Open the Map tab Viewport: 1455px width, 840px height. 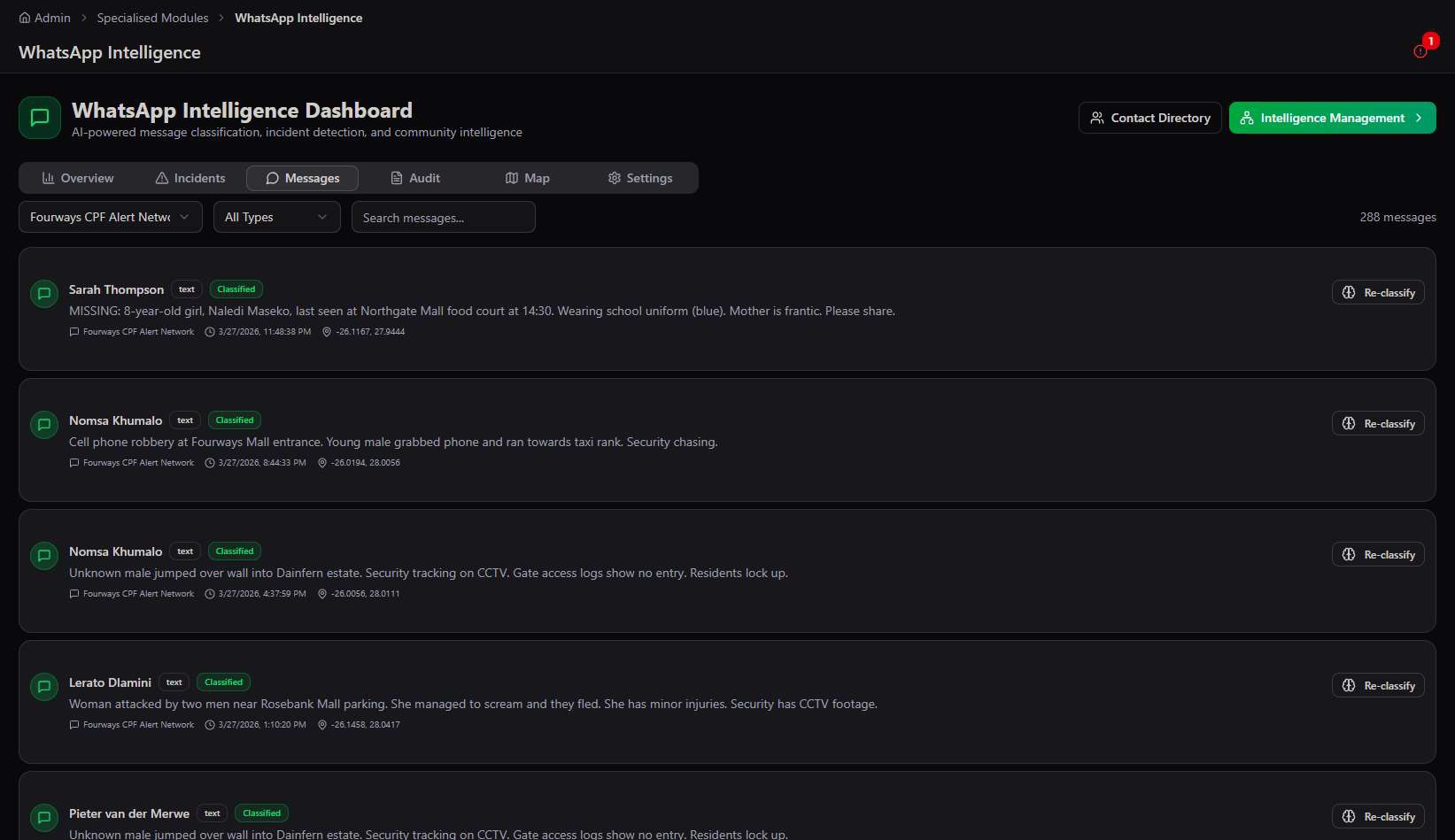pyautogui.click(x=528, y=178)
